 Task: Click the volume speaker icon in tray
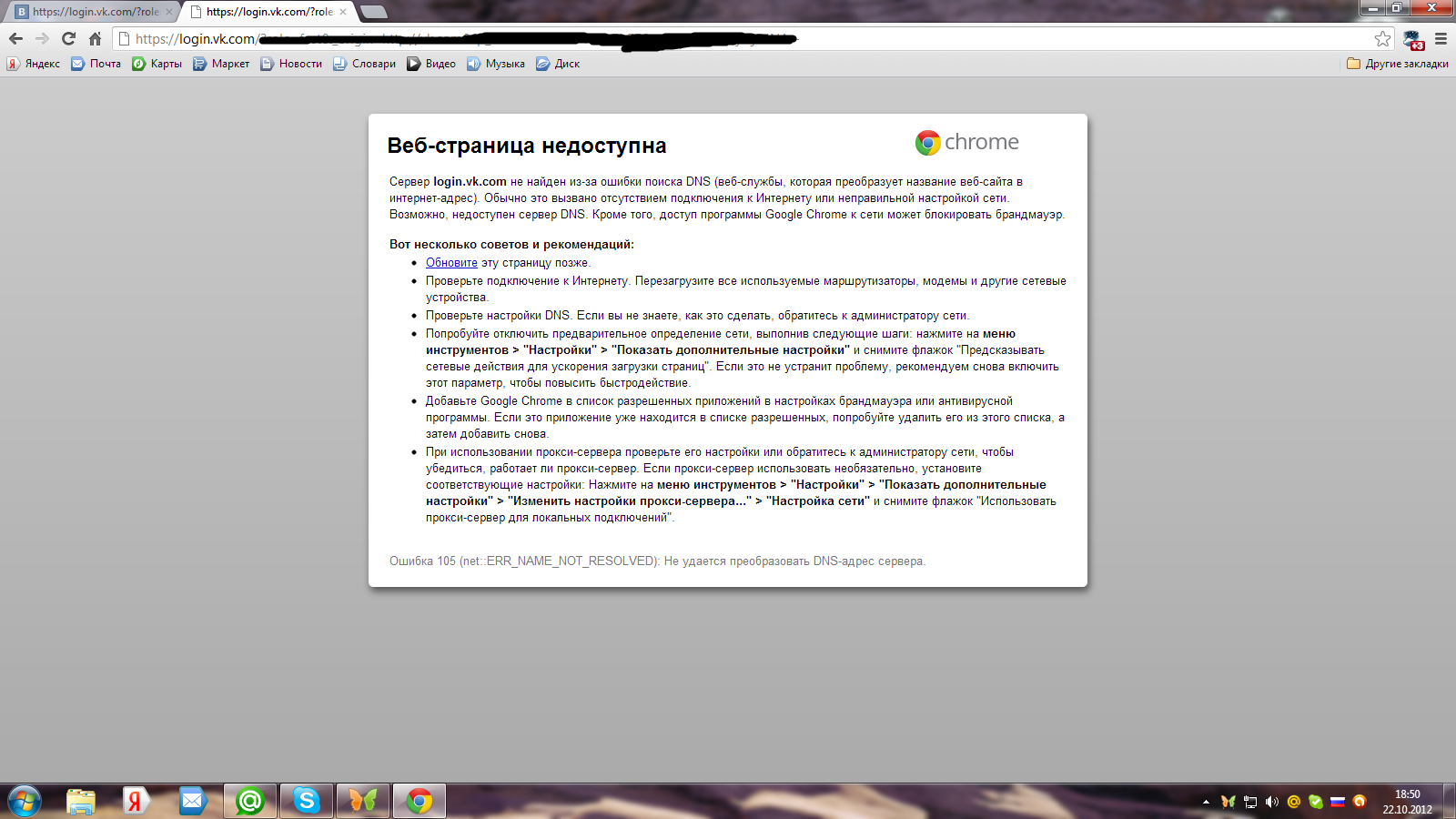1271,802
